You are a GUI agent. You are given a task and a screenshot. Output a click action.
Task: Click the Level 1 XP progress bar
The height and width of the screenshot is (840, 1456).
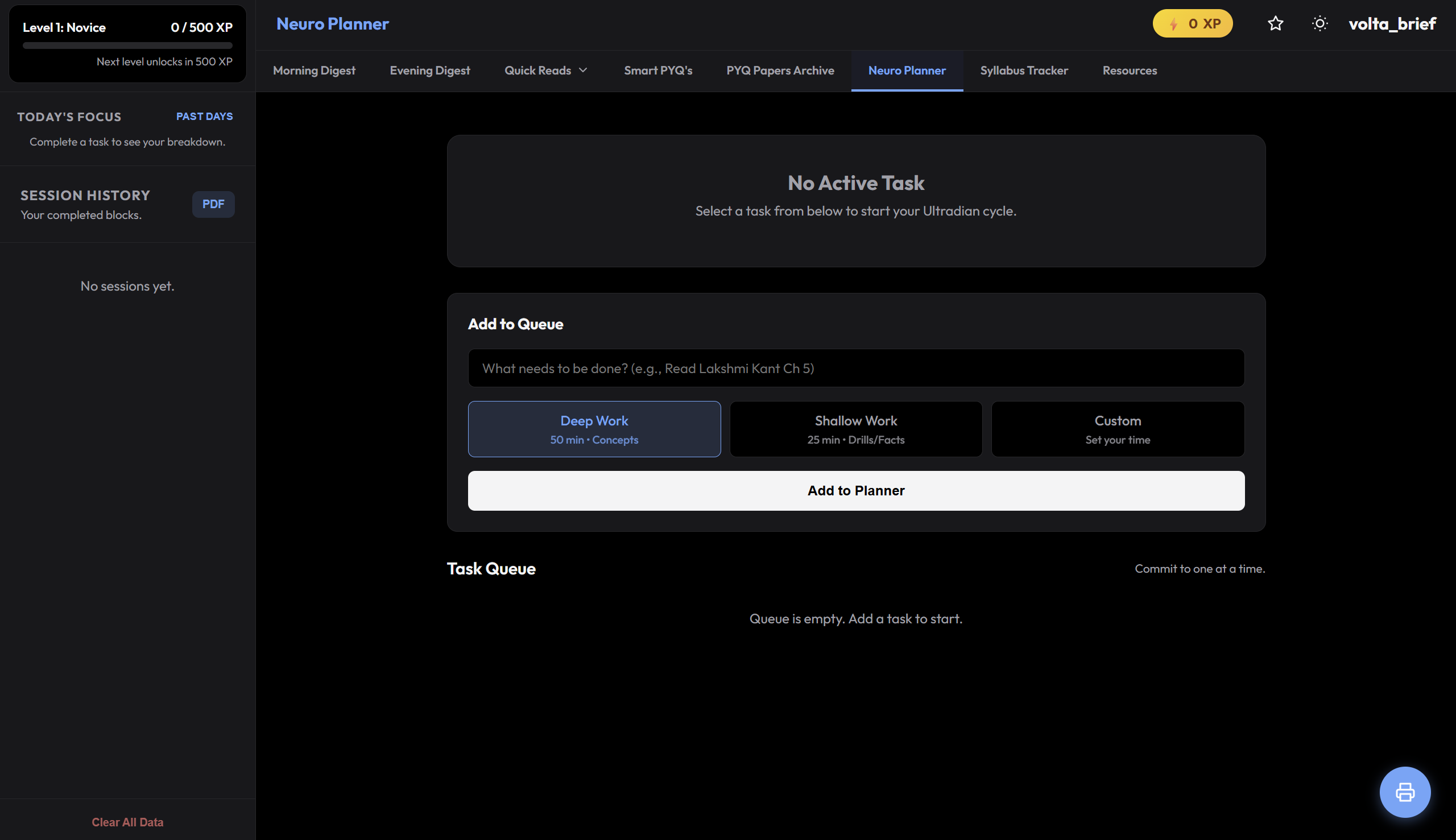point(127,45)
